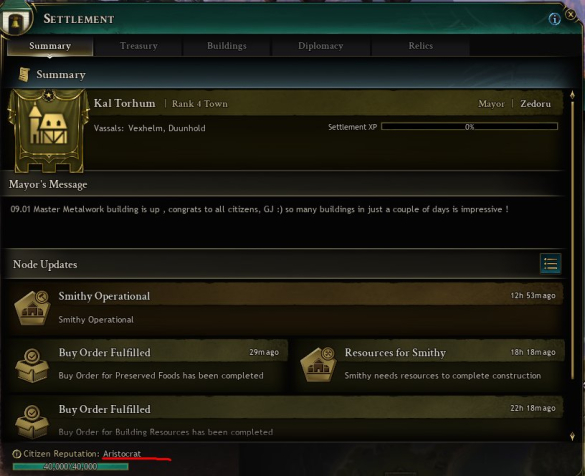The width and height of the screenshot is (585, 476).
Task: Click the Citizen Reputation info icon
Action: (x=16, y=454)
